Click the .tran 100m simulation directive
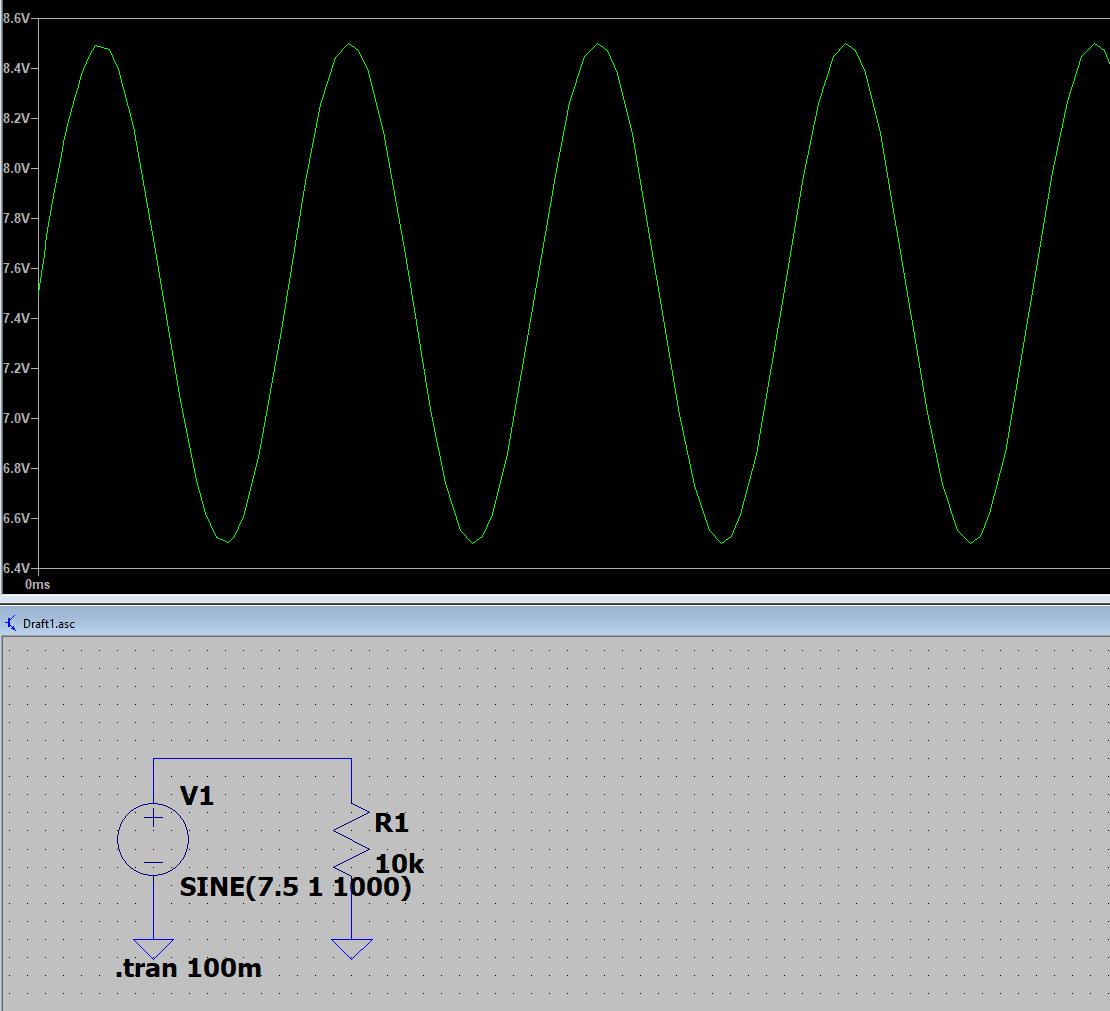The image size is (1110, 1011). coord(188,968)
